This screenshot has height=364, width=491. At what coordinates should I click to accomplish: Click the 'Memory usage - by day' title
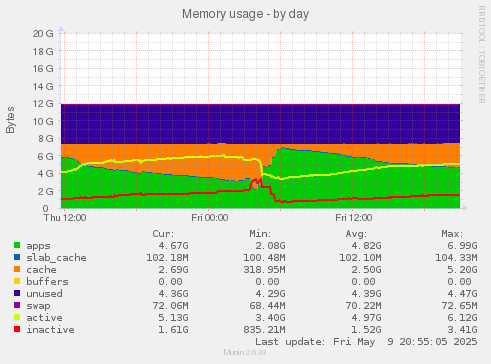(x=245, y=14)
